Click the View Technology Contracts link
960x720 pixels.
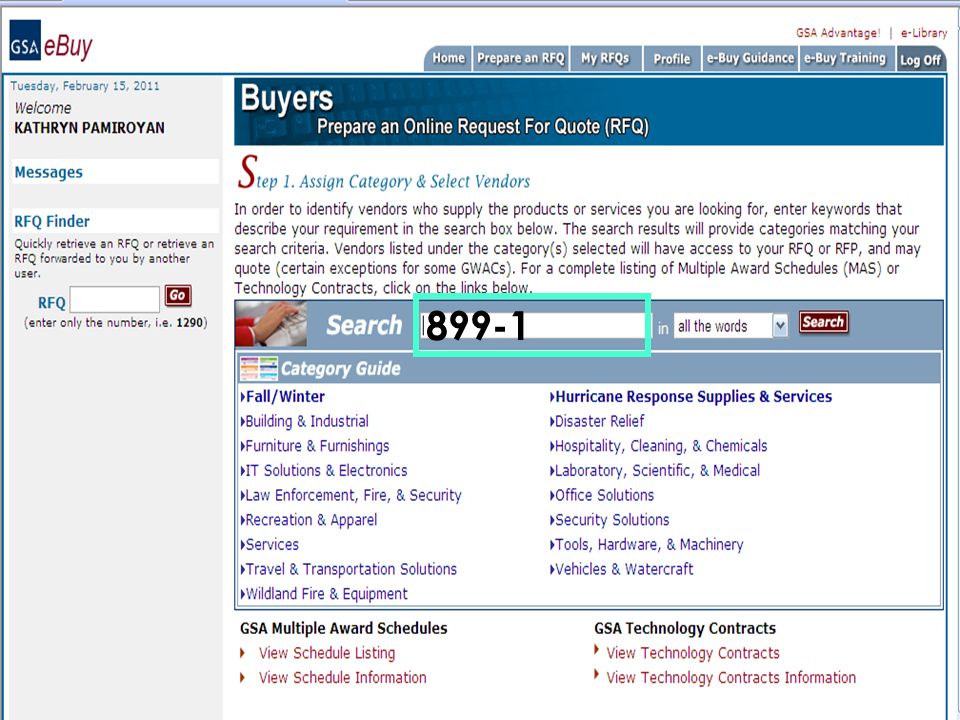693,653
